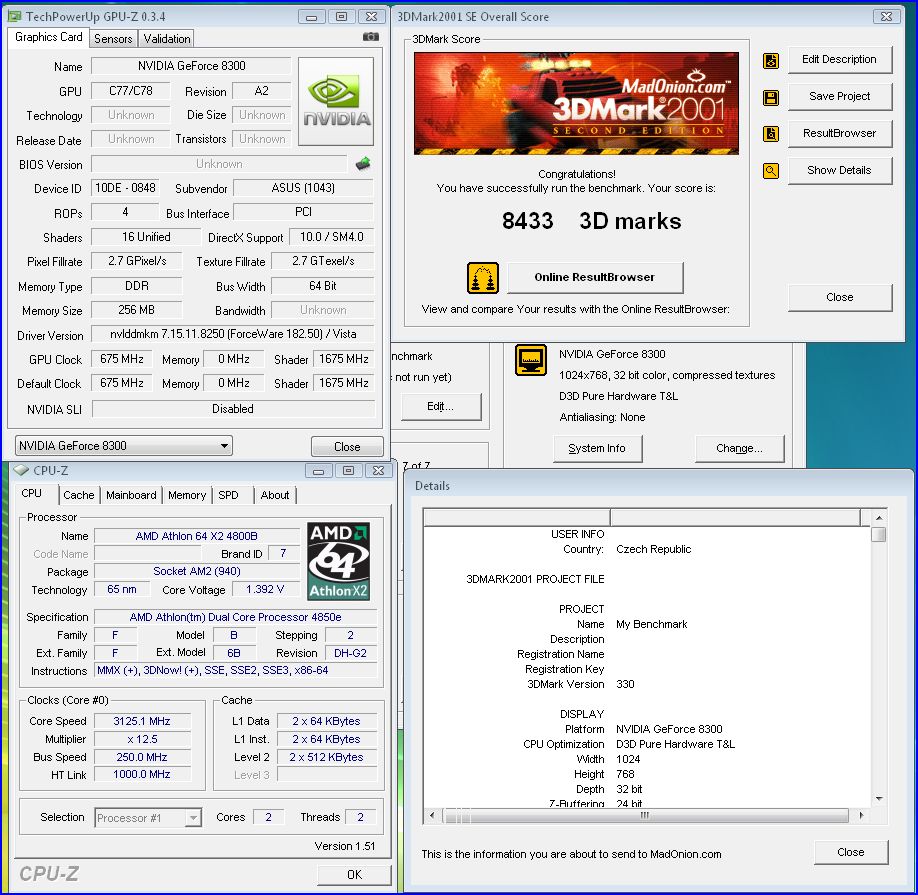Click the NVIDIA logo in GPU-Z

click(x=336, y=101)
